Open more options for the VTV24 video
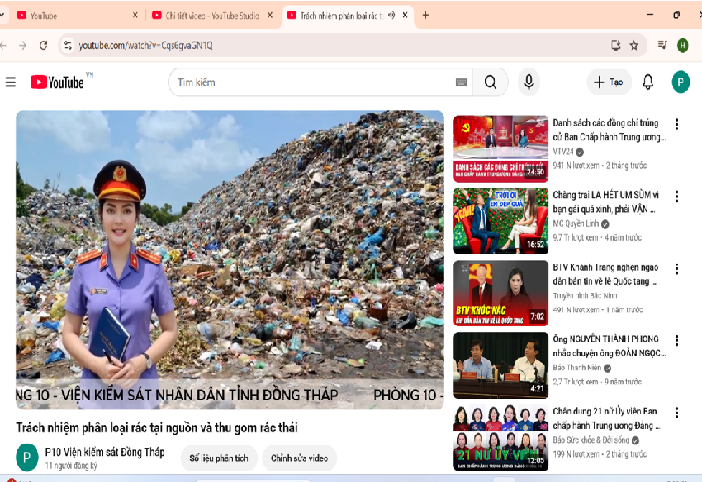The height and width of the screenshot is (482, 702). [x=677, y=125]
